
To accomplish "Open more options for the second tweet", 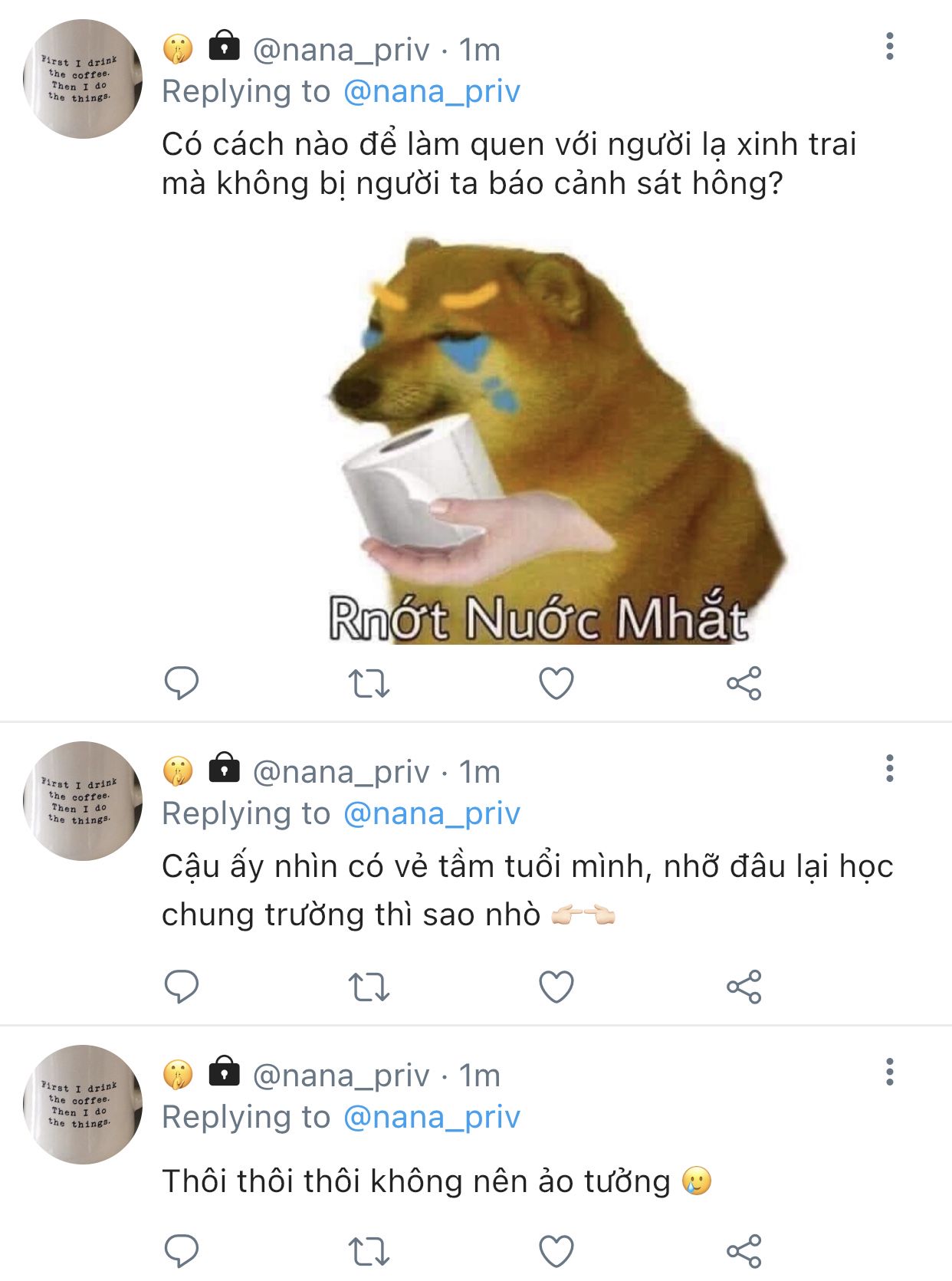I will 889,768.
